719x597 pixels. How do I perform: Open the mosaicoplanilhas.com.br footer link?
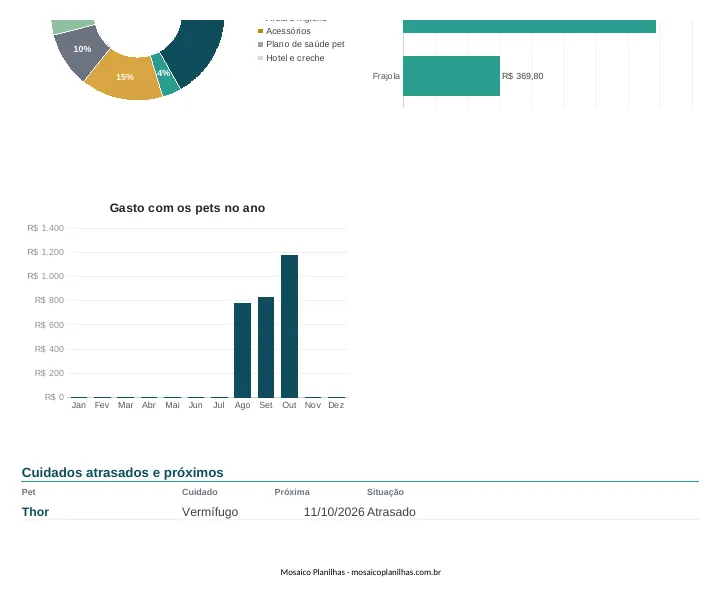[x=396, y=572]
